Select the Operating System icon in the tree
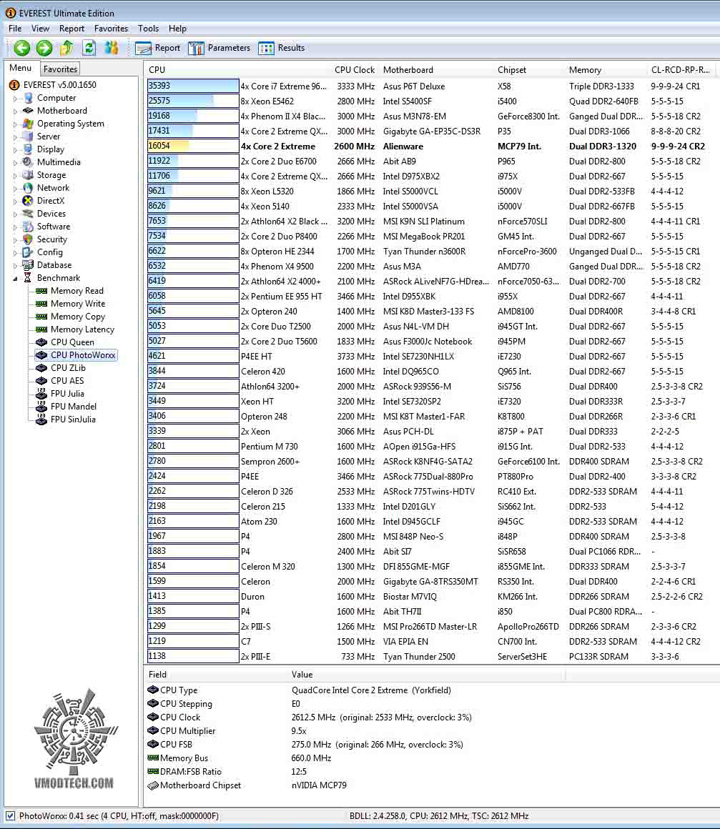 [x=29, y=124]
